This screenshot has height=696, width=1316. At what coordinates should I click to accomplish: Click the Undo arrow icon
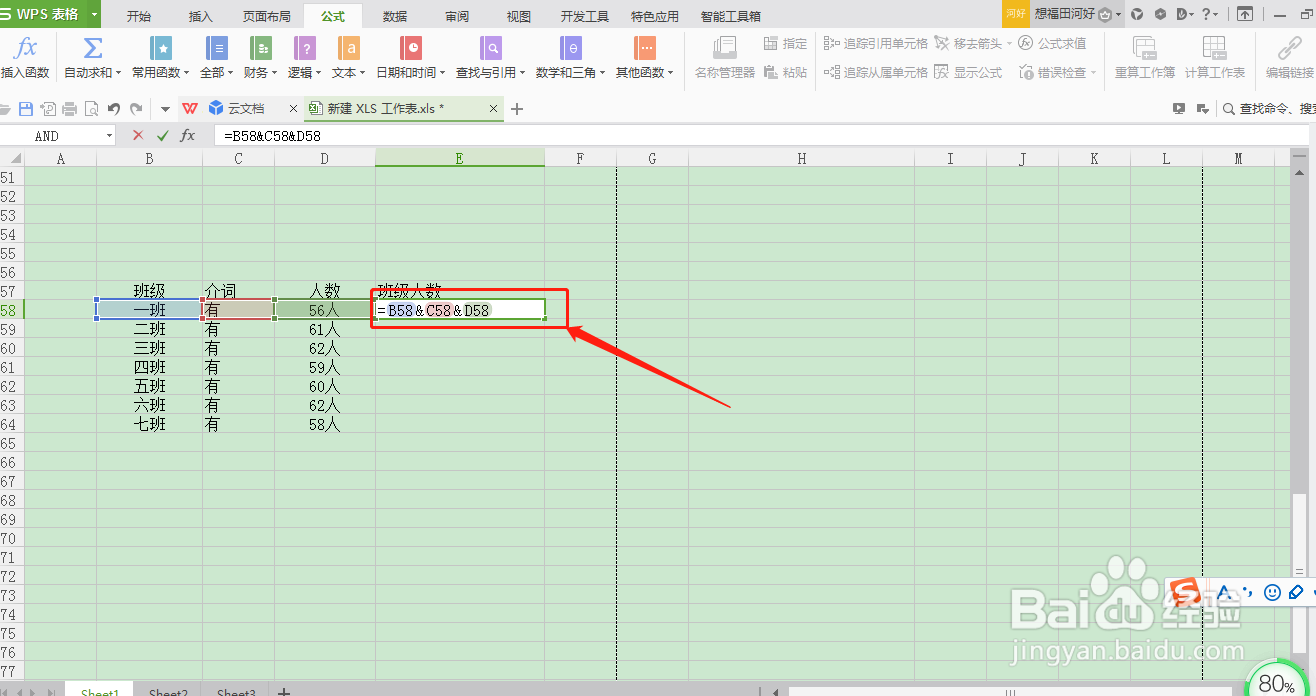[x=114, y=109]
